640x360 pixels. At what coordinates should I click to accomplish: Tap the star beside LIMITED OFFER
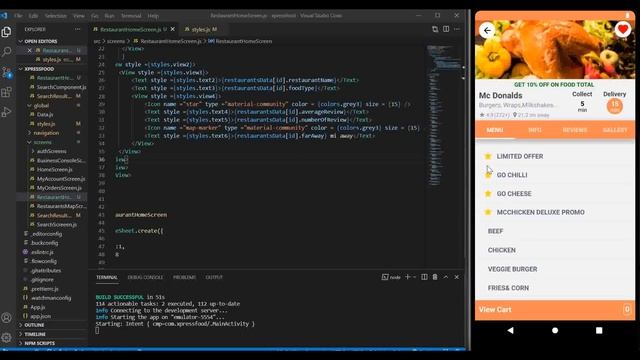coord(488,156)
